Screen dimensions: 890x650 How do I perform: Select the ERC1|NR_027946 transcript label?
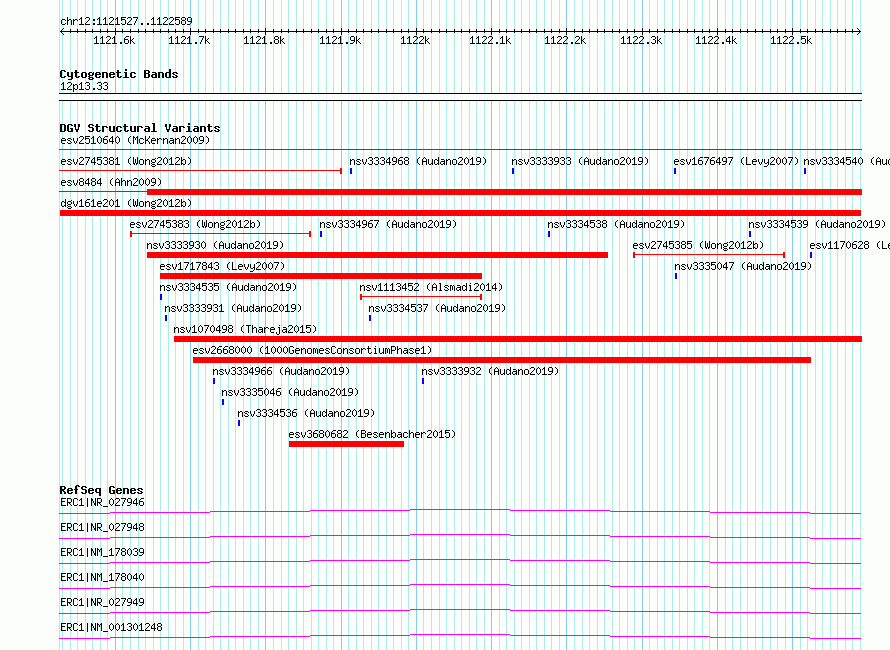(102, 502)
